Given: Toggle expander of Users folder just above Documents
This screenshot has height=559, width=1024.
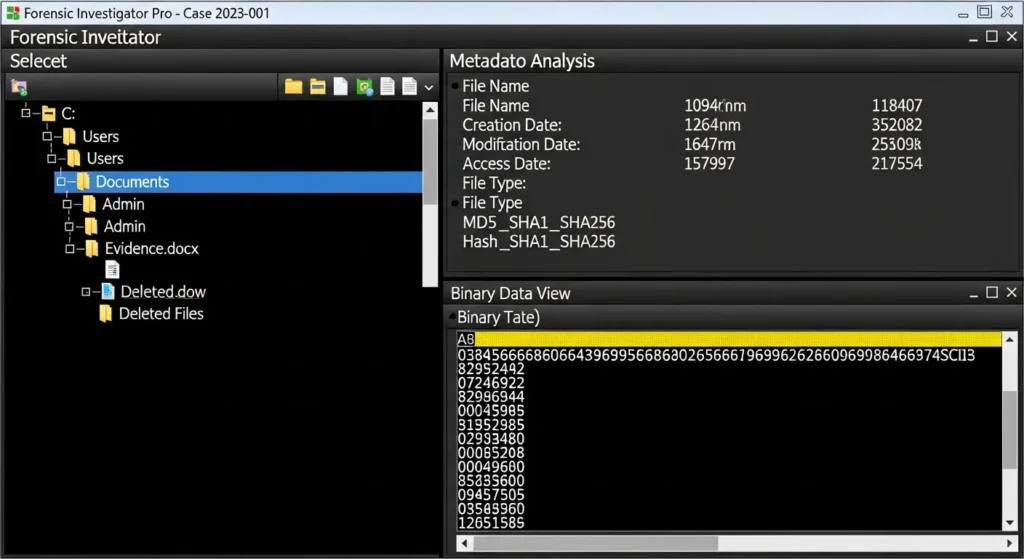Looking at the screenshot, I should point(52,159).
